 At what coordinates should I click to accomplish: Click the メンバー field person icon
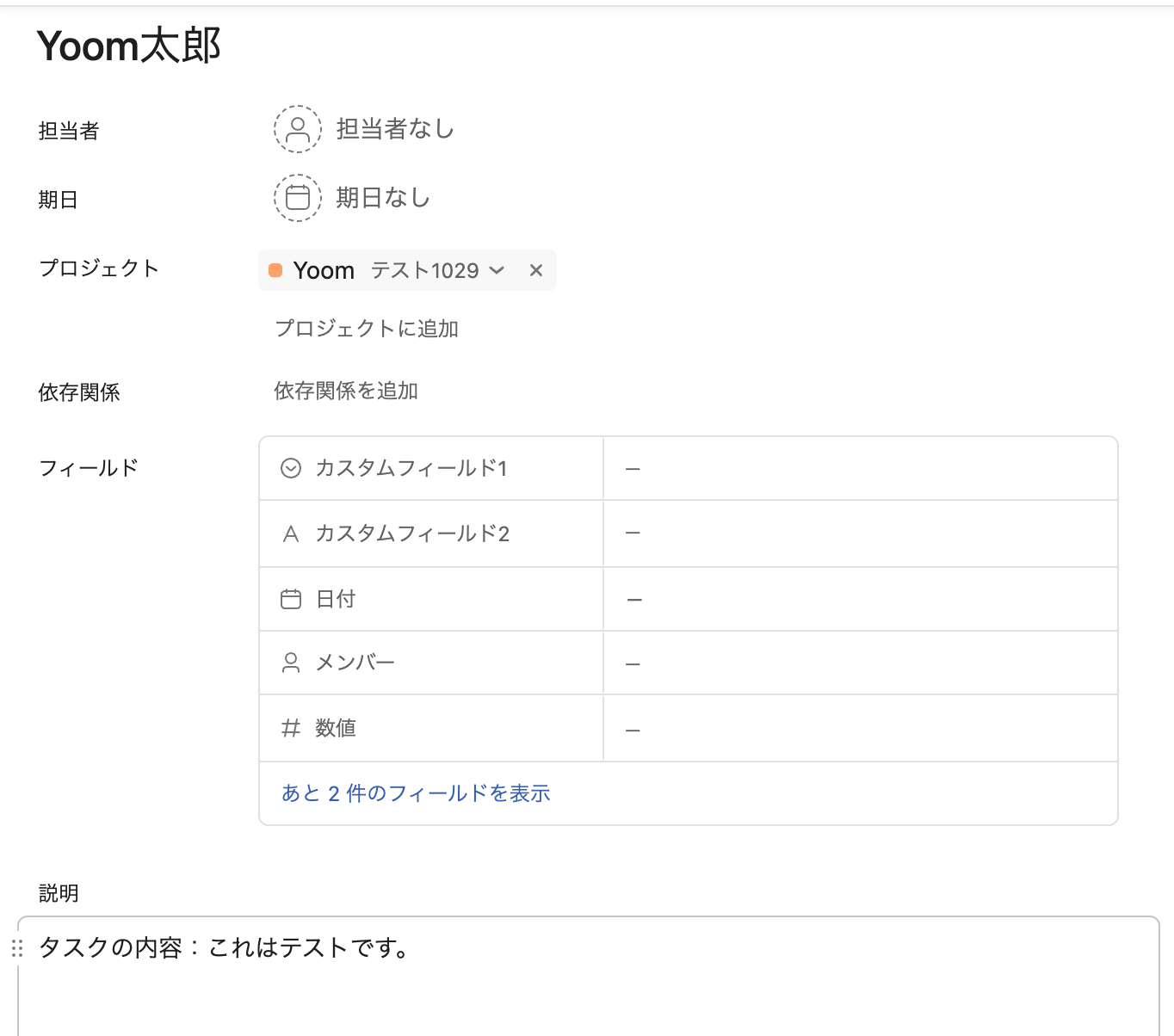291,663
